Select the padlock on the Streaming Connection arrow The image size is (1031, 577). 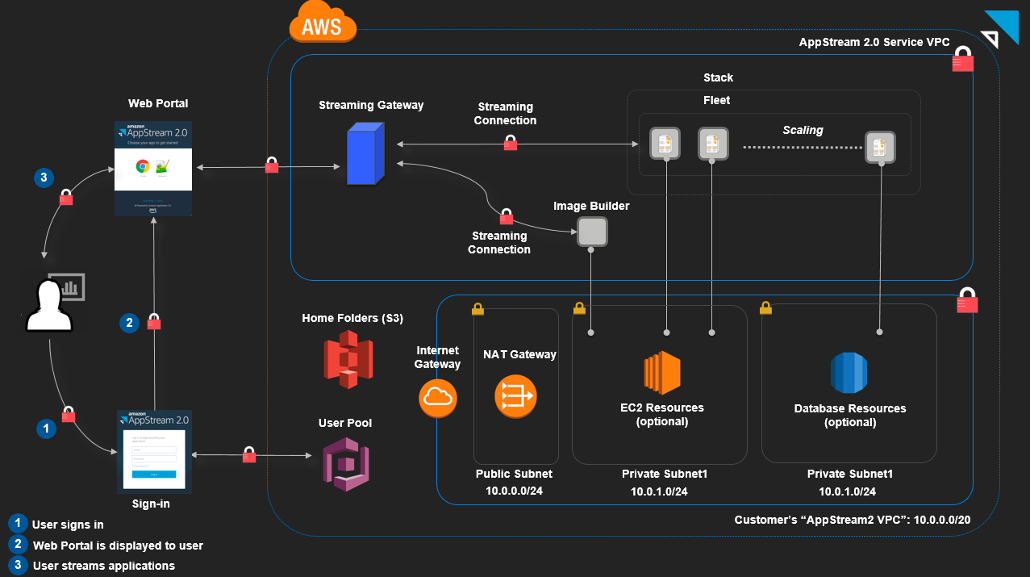[x=510, y=142]
